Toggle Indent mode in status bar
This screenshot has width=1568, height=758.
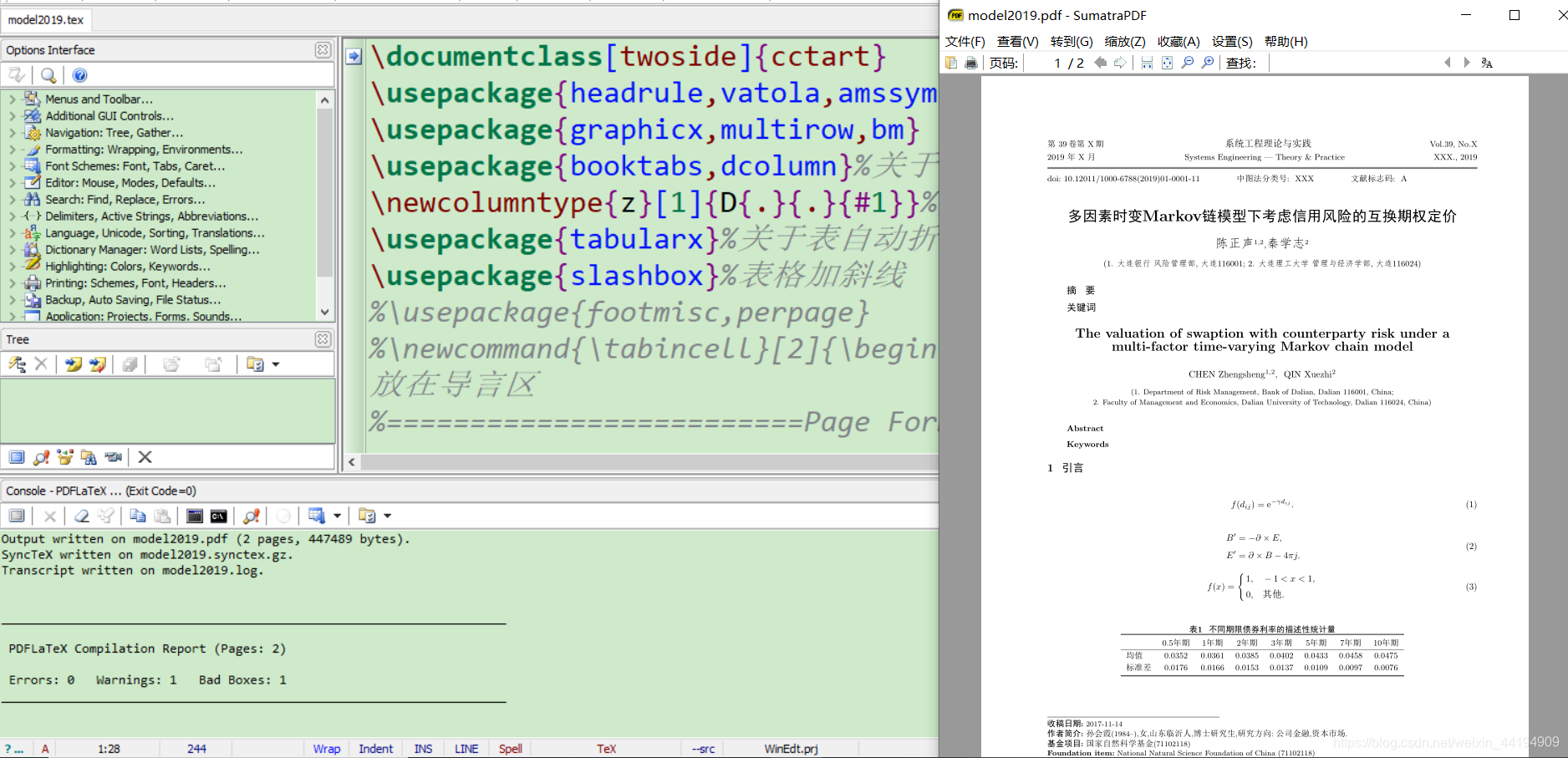(x=376, y=749)
